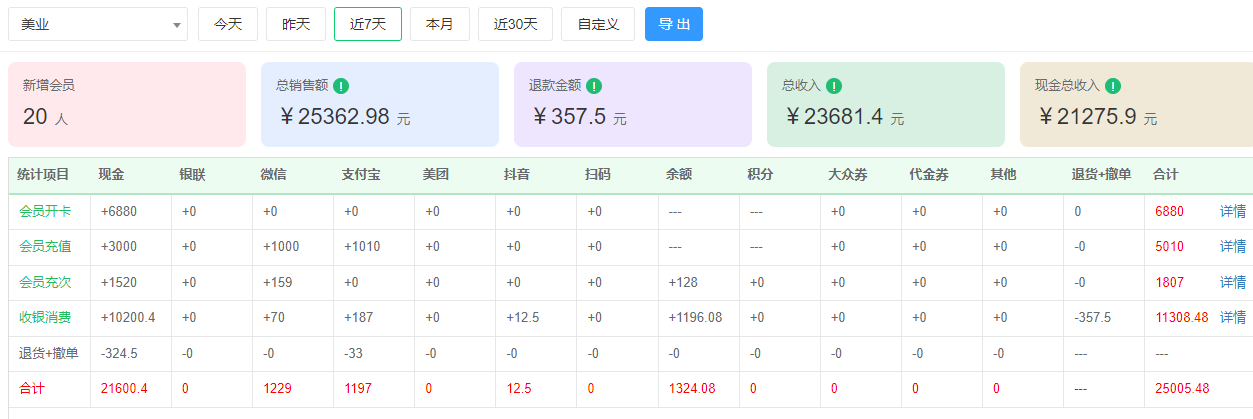Viewport: 1253px width, 419px height.
Task: Click the 新增会员 summary card
Action: (x=127, y=104)
